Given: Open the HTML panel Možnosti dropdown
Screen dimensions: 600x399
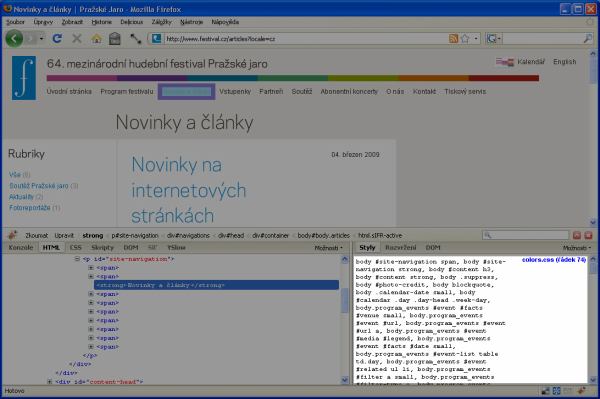Looking at the screenshot, I should click(328, 248).
